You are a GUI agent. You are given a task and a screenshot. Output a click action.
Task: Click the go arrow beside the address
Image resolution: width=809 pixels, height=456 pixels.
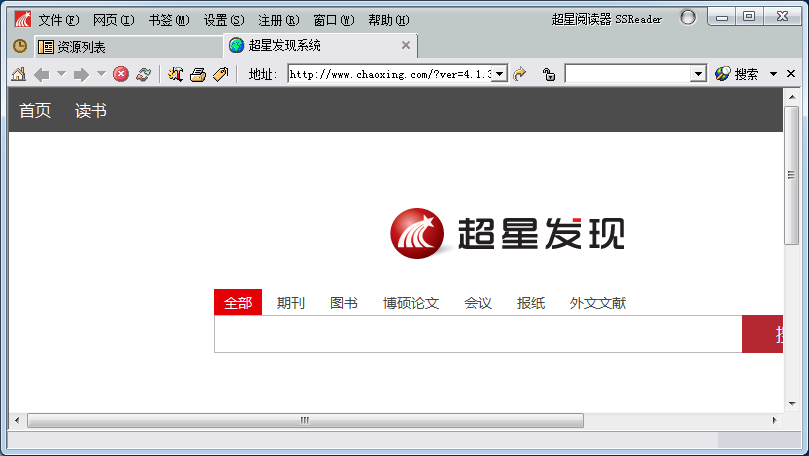click(520, 74)
